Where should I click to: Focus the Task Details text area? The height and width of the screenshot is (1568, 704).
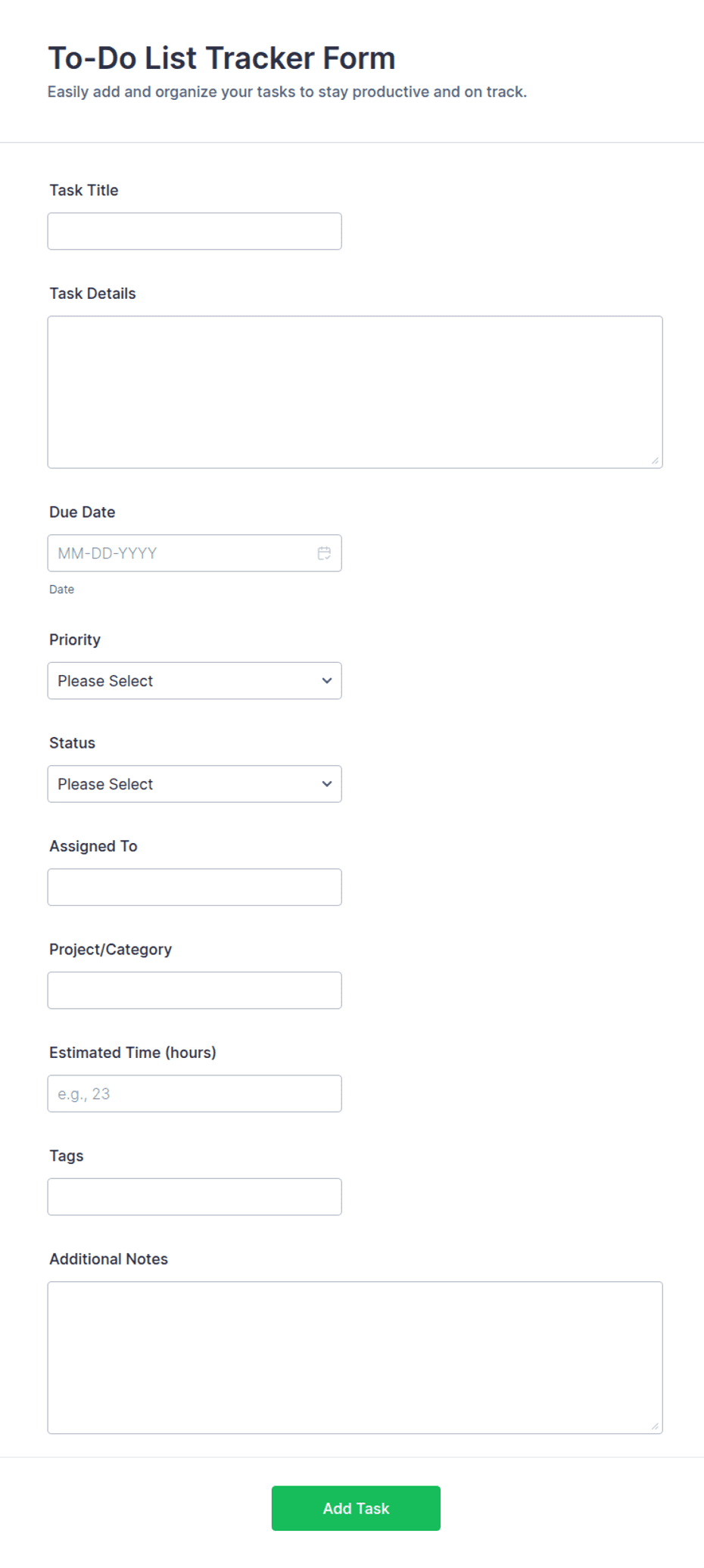click(355, 392)
